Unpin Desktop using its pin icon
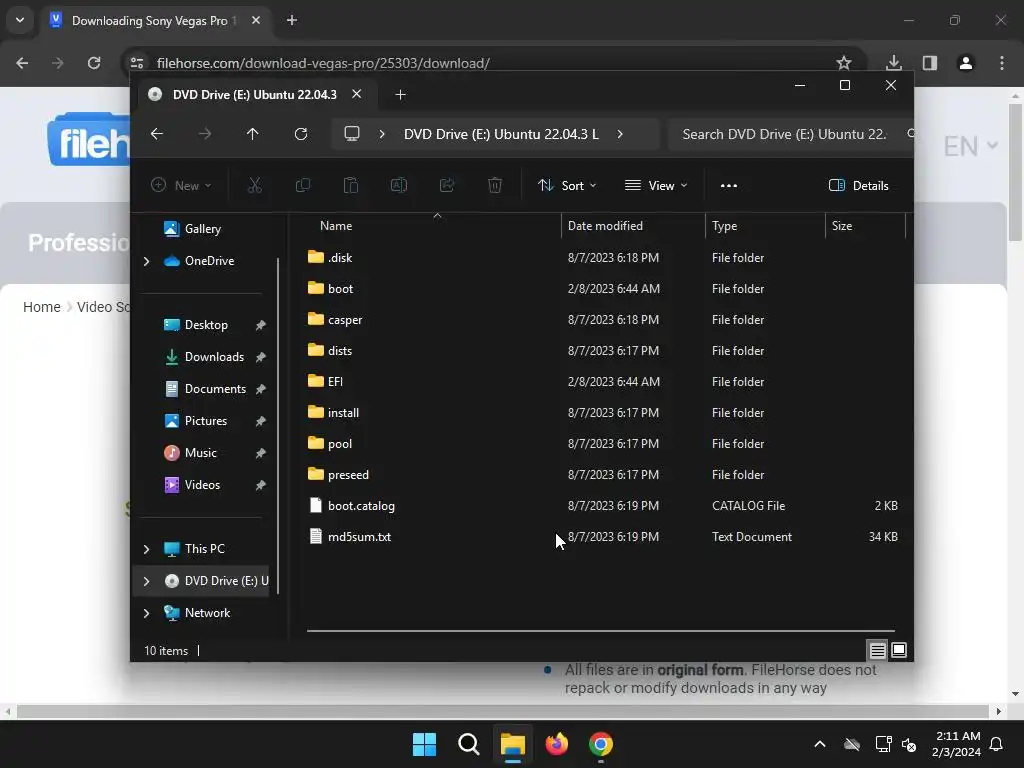1024x768 pixels. click(261, 325)
